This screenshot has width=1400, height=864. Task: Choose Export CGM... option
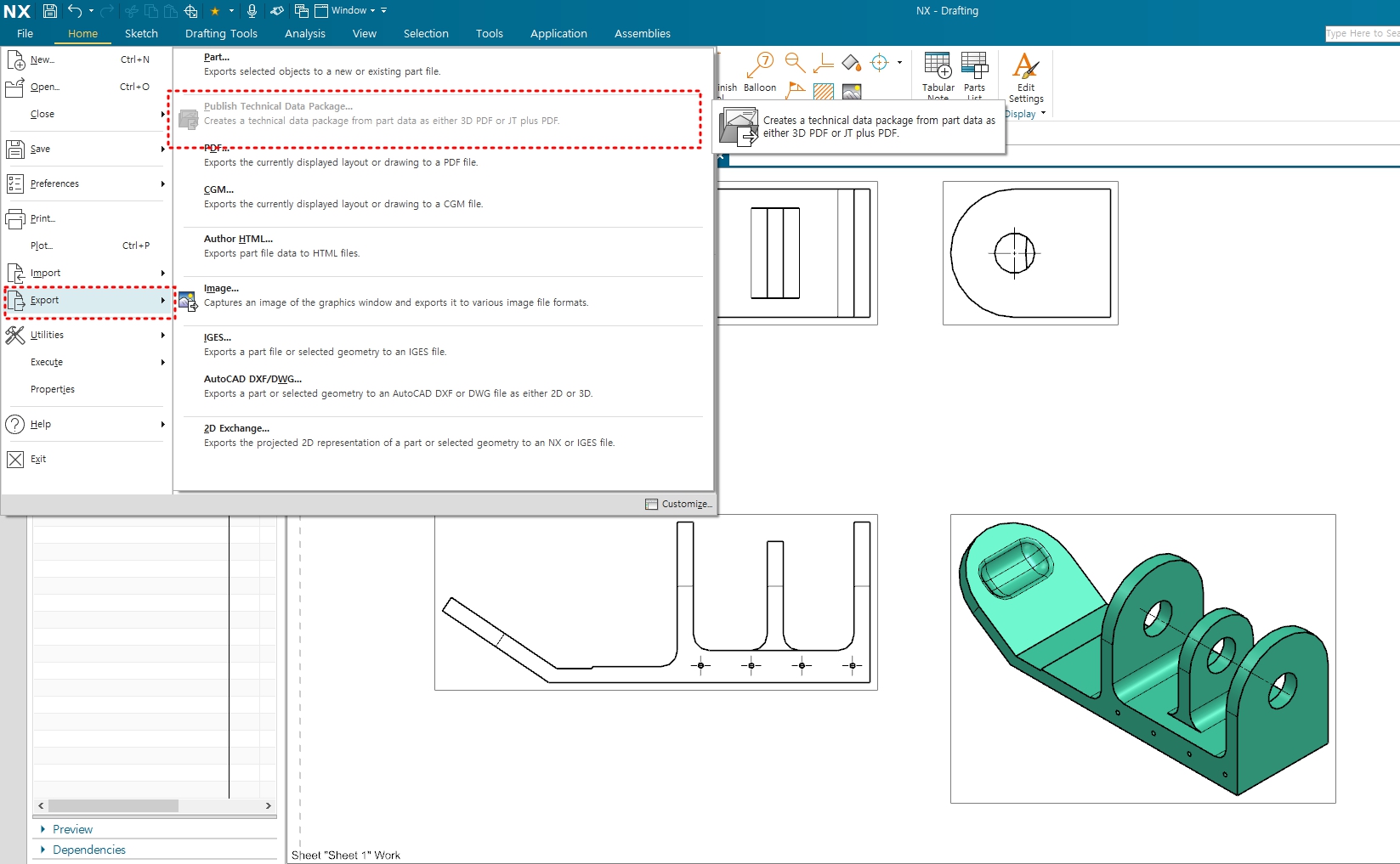click(442, 197)
